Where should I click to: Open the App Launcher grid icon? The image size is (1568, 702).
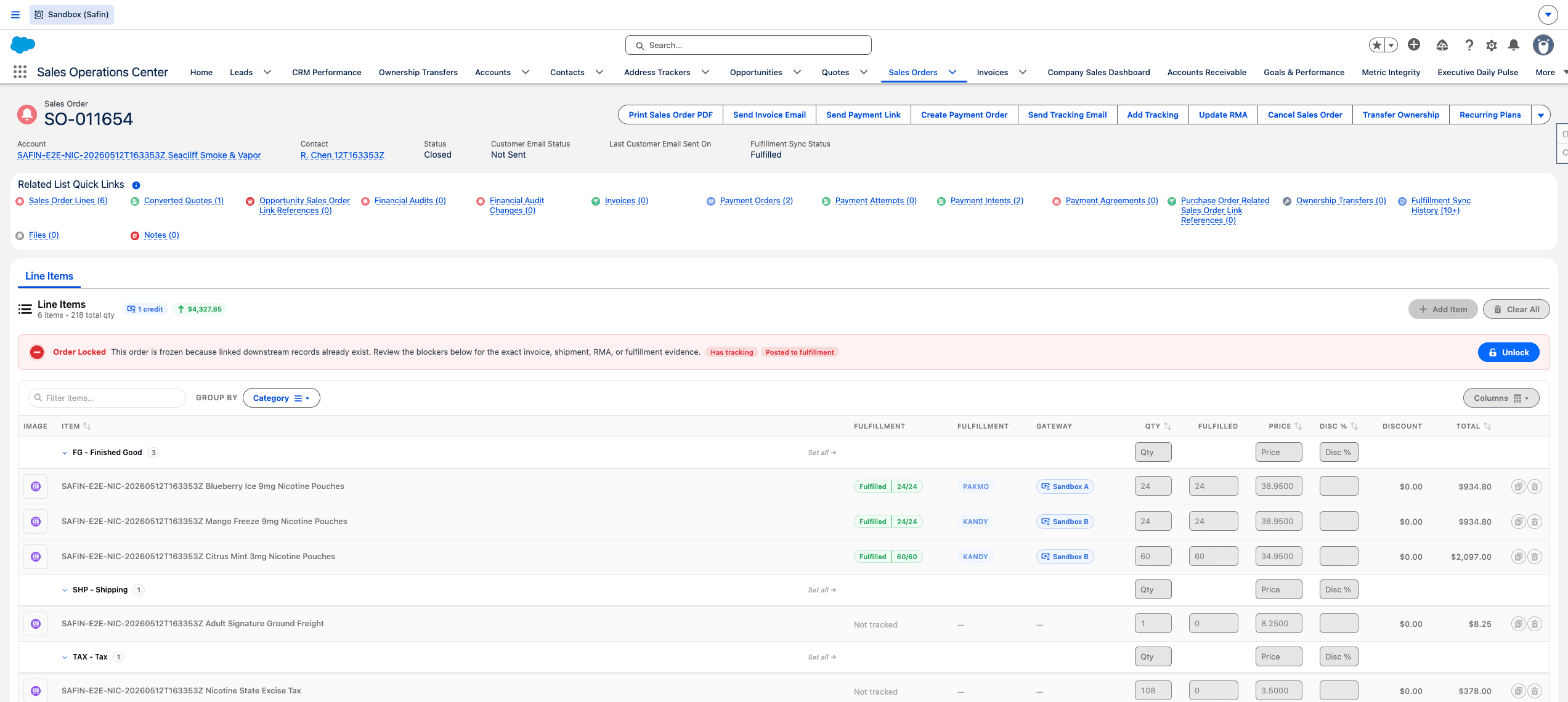coord(20,72)
